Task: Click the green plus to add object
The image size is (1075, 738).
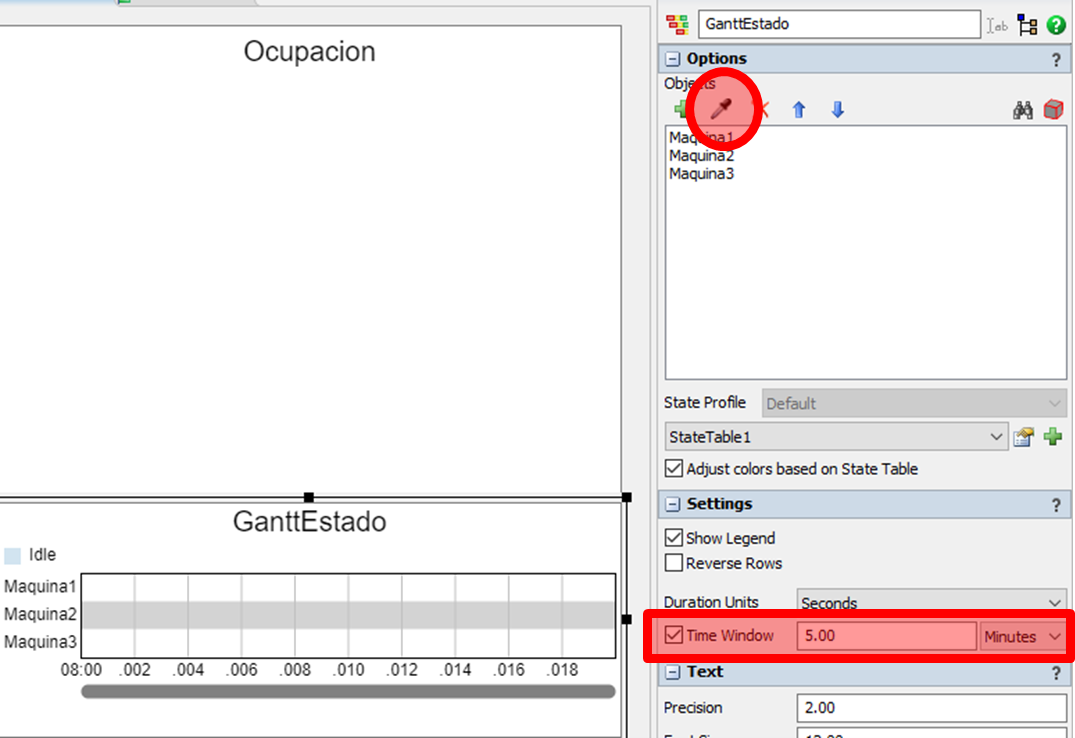Action: [681, 109]
